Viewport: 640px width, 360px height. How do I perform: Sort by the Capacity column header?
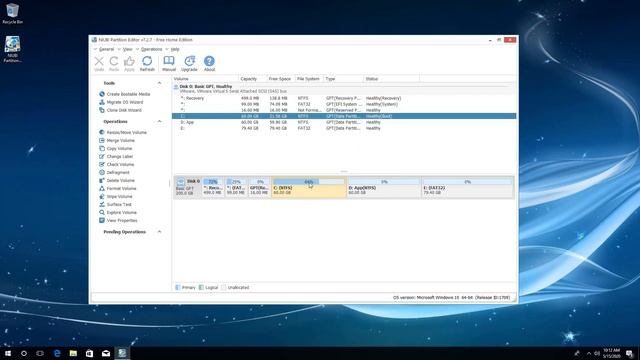point(252,78)
